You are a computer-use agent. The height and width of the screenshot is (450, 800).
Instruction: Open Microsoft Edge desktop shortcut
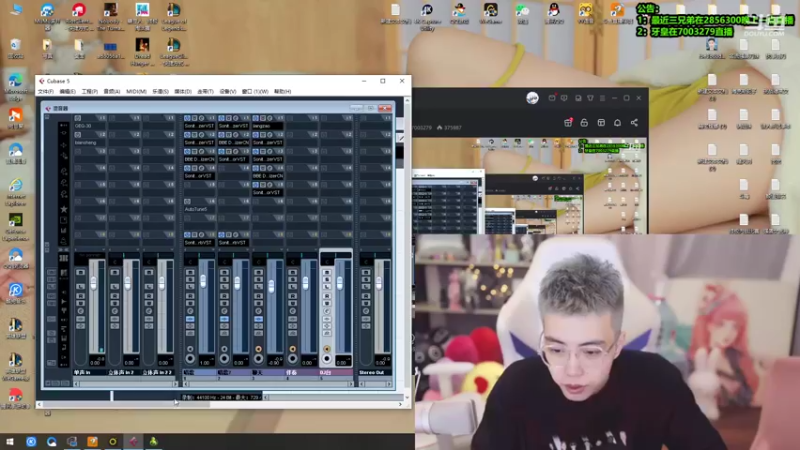click(15, 86)
